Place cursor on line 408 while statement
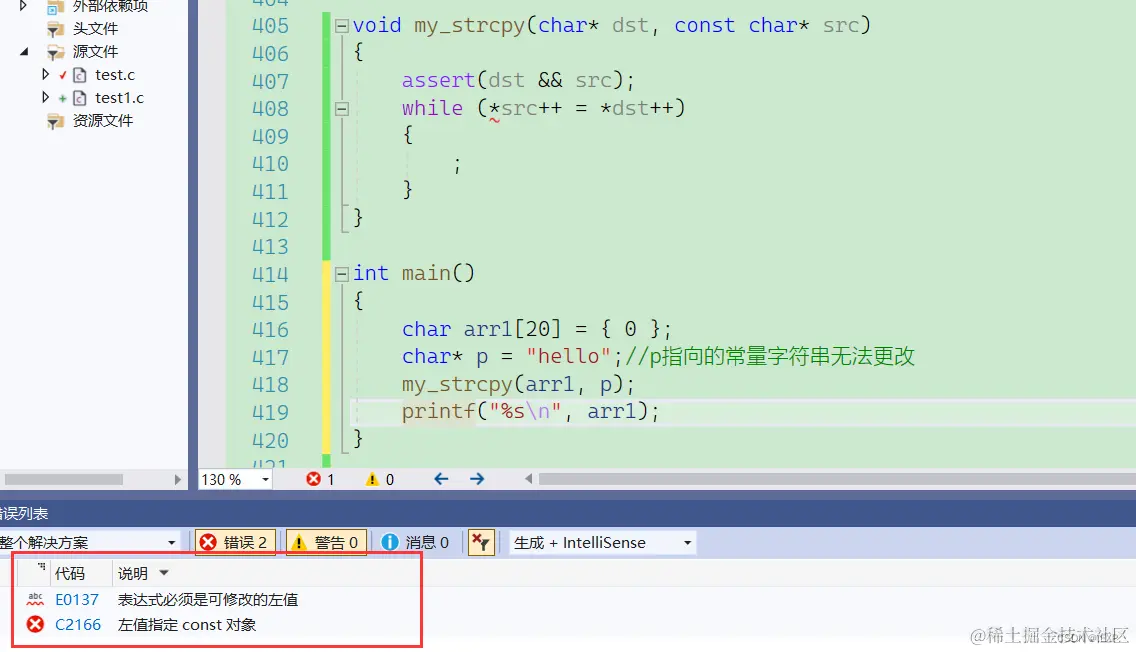Viewport: 1136px width, 652px height. [x=543, y=109]
